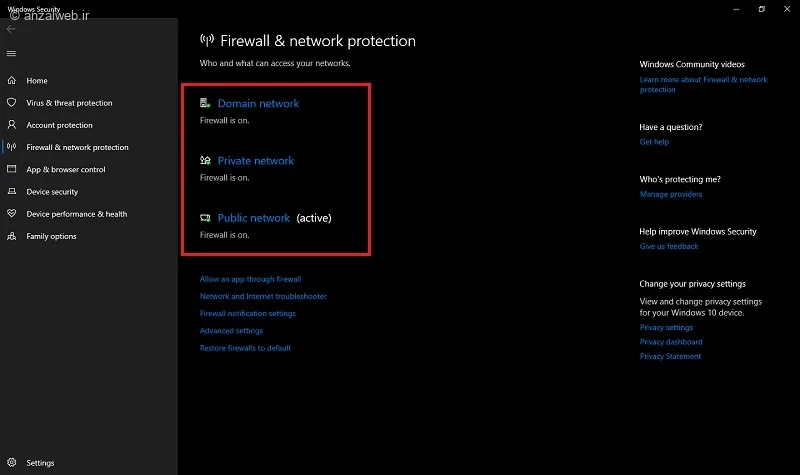
Task: Click the Virus & threat protection shield icon
Action: click(x=11, y=103)
